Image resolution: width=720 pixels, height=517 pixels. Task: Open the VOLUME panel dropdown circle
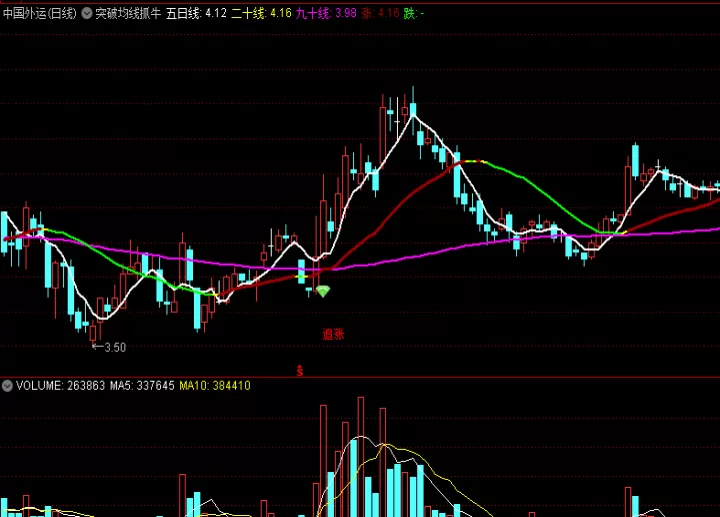7,386
